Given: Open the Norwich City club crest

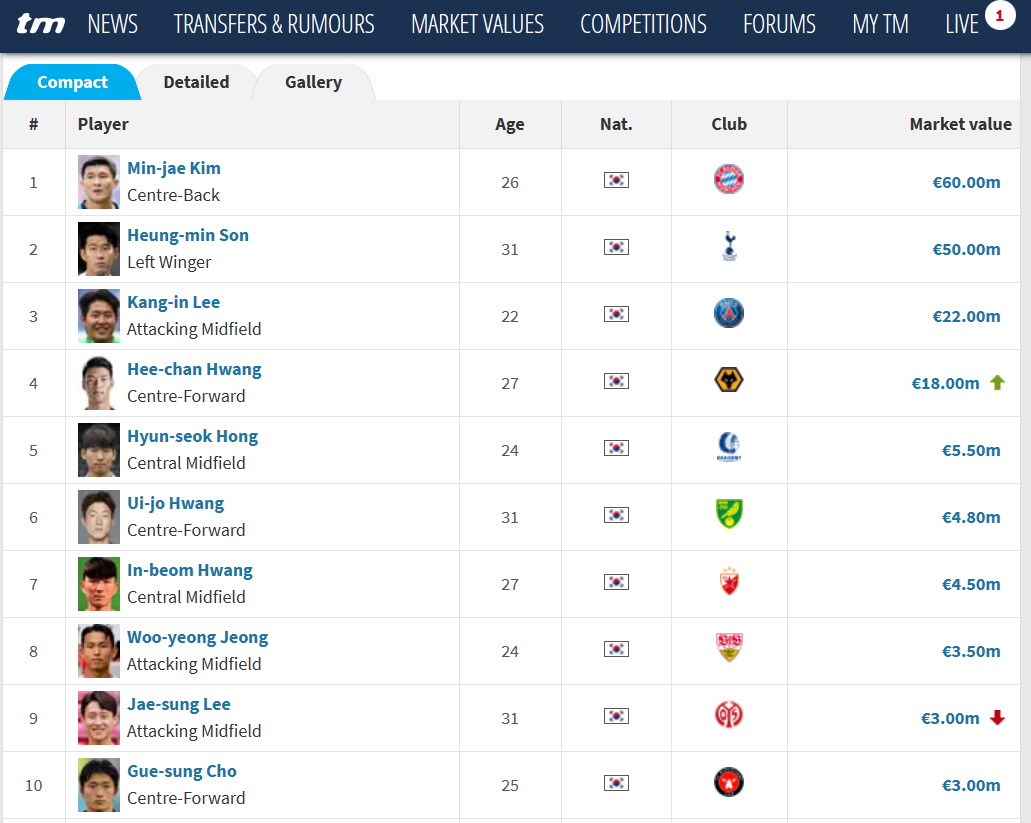Looking at the screenshot, I should (729, 515).
